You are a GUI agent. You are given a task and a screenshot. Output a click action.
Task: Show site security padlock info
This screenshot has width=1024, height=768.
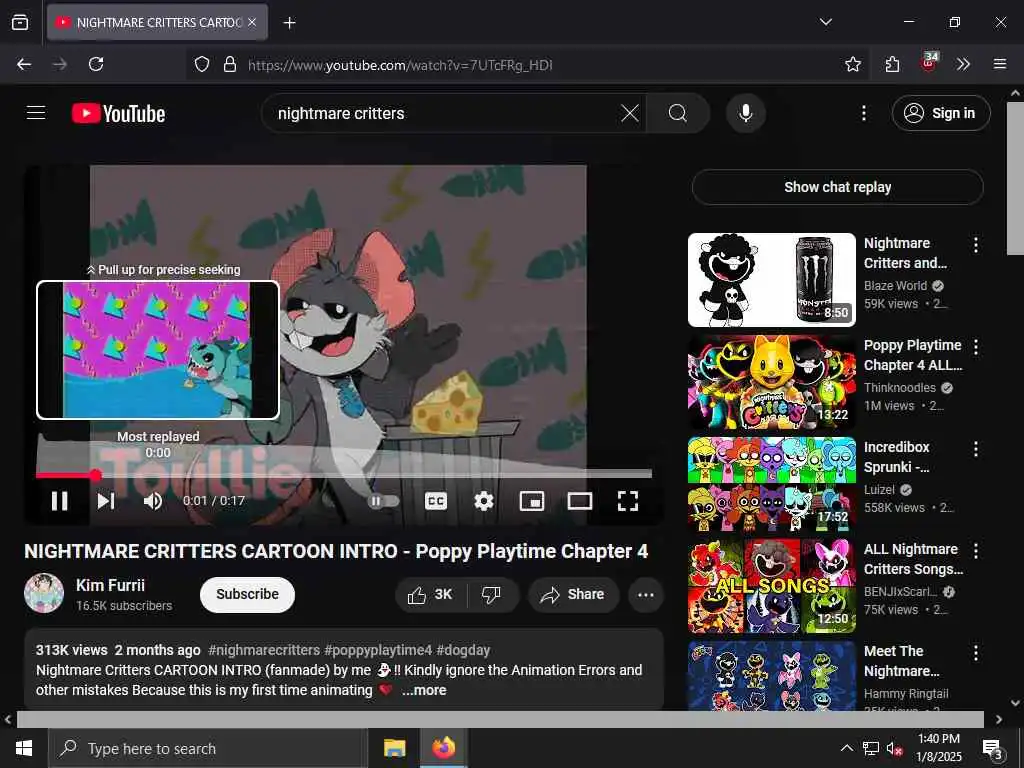point(229,64)
